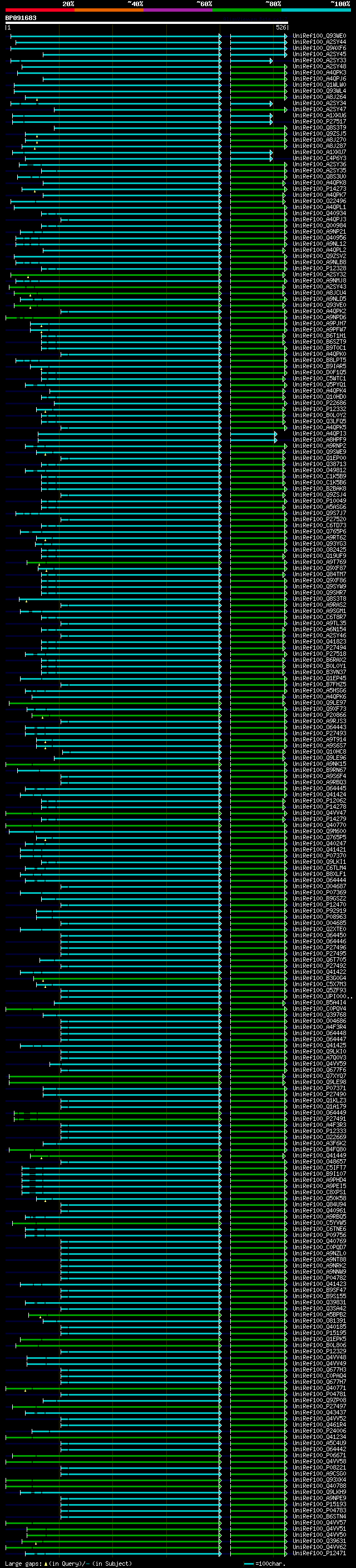356x1568 pixels.
Task: Select hit label UniRef100_A9CSG0
Action: (319, 1473)
